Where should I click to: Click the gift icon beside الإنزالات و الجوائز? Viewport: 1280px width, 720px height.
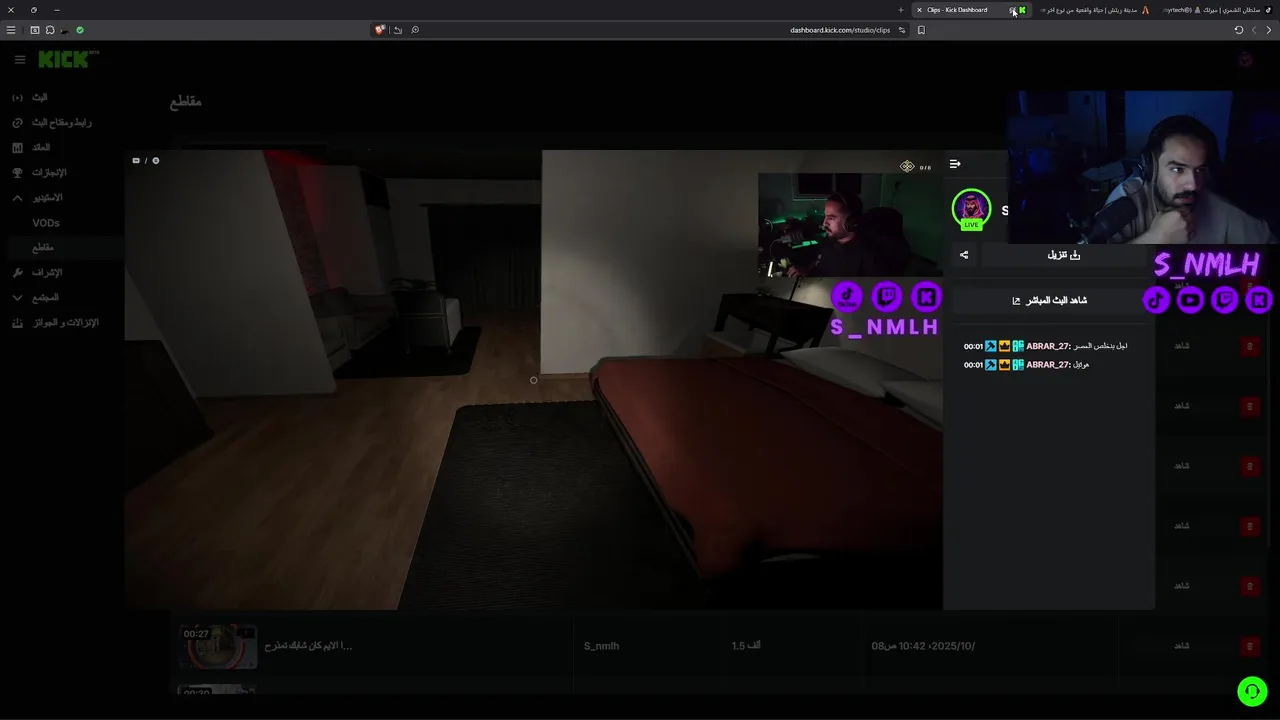[17, 322]
